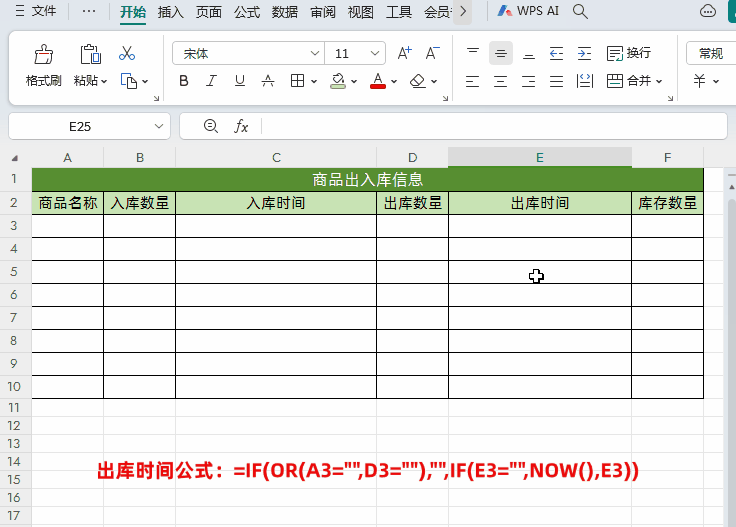Click the Increase Indent icon

[584, 53]
